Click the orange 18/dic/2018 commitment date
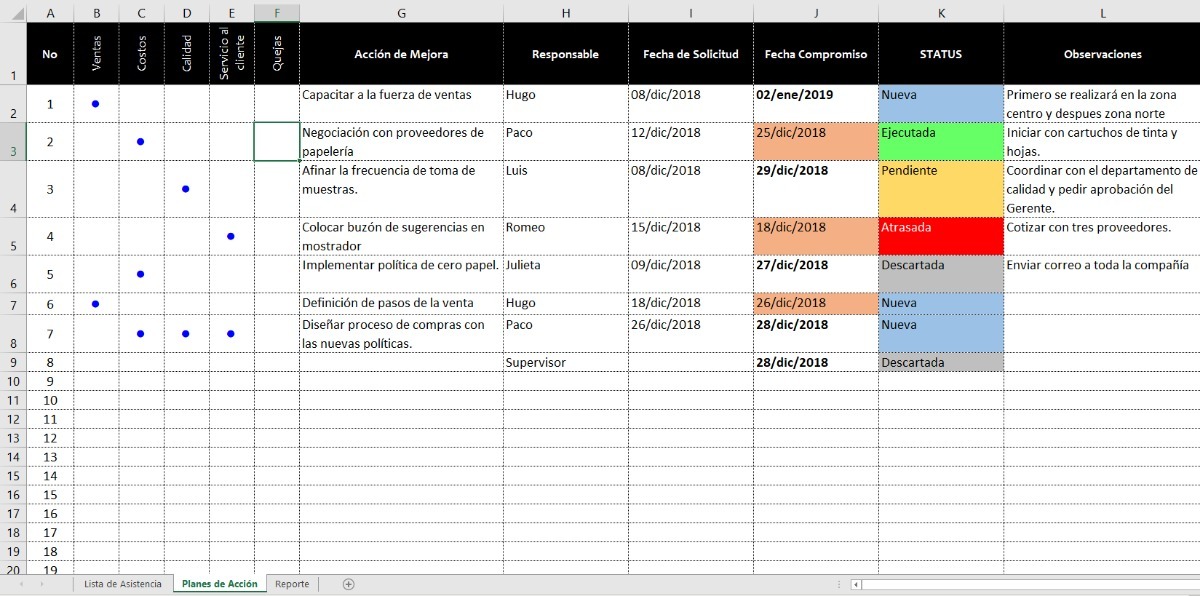The image size is (1200, 596). tap(816, 237)
